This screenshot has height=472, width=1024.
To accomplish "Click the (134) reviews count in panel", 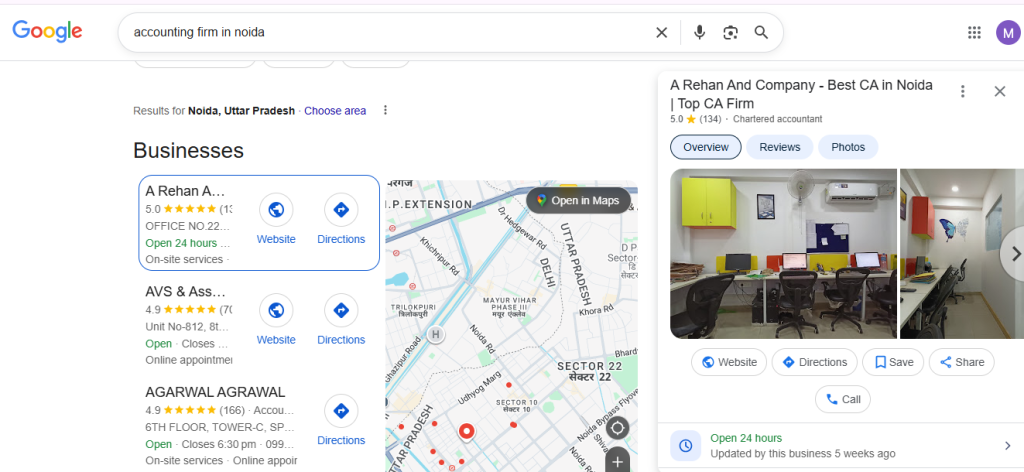I will coord(710,119).
